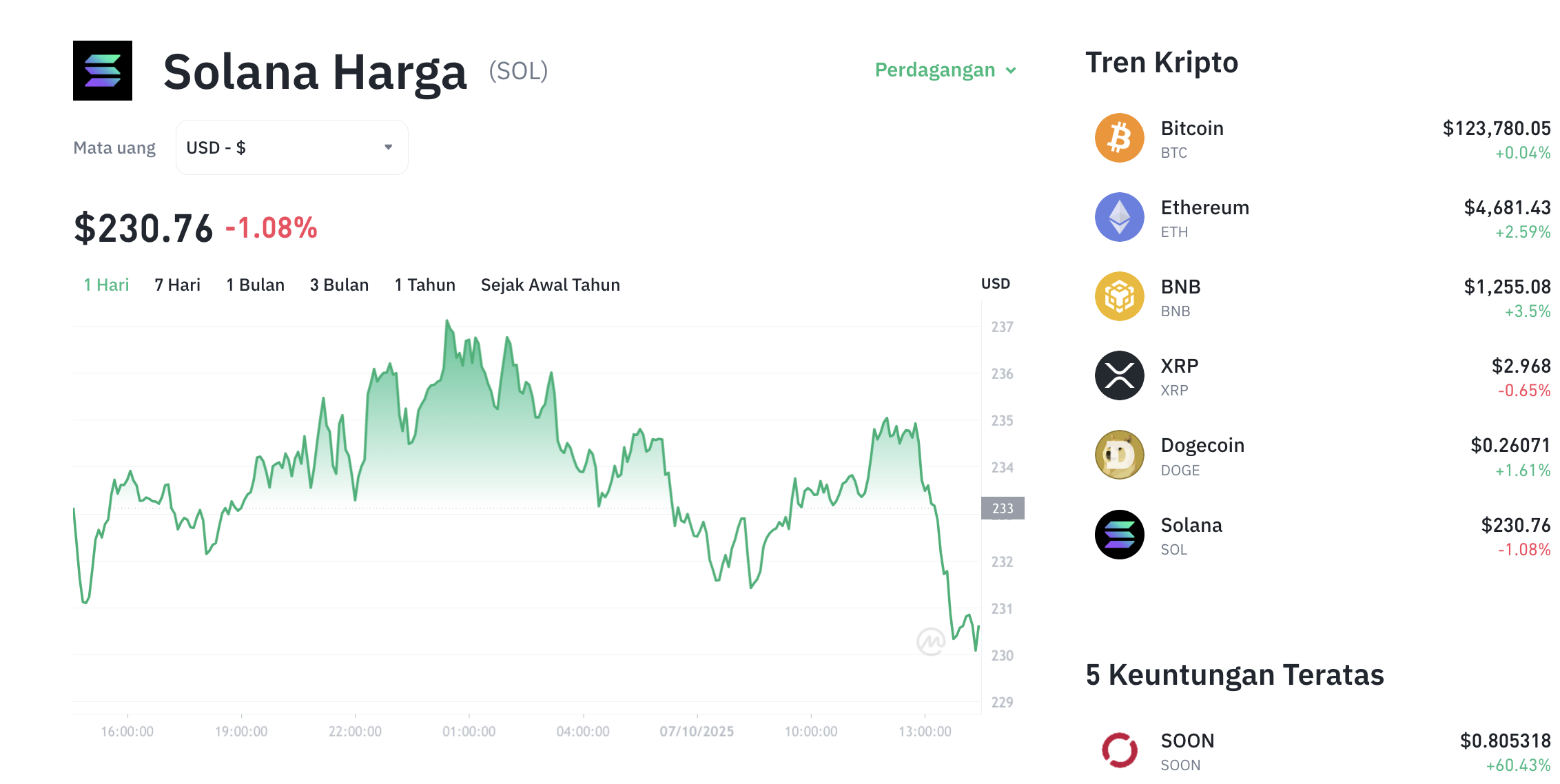Click the XRP coin icon
The height and width of the screenshot is (784, 1560).
click(1119, 375)
